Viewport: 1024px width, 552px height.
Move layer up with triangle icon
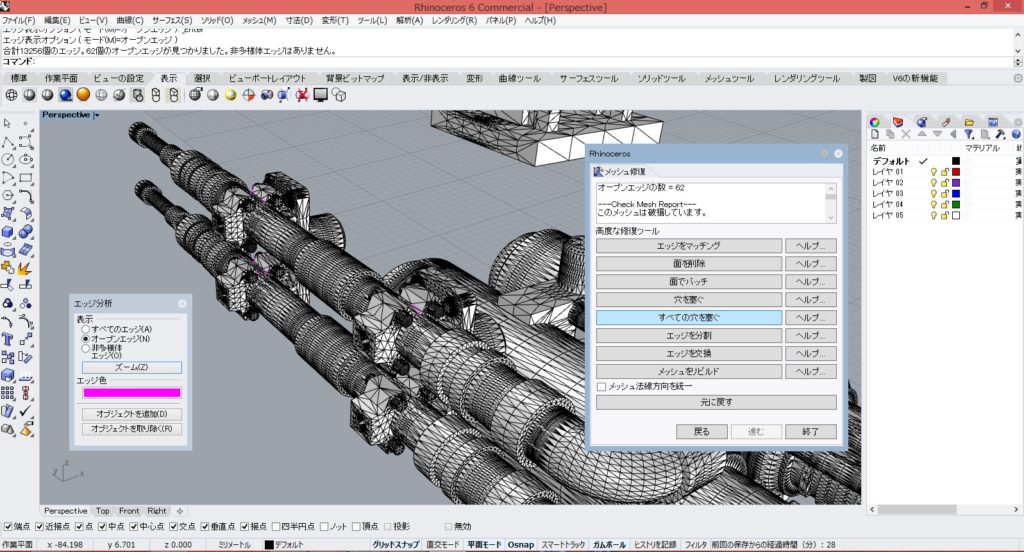click(x=921, y=134)
